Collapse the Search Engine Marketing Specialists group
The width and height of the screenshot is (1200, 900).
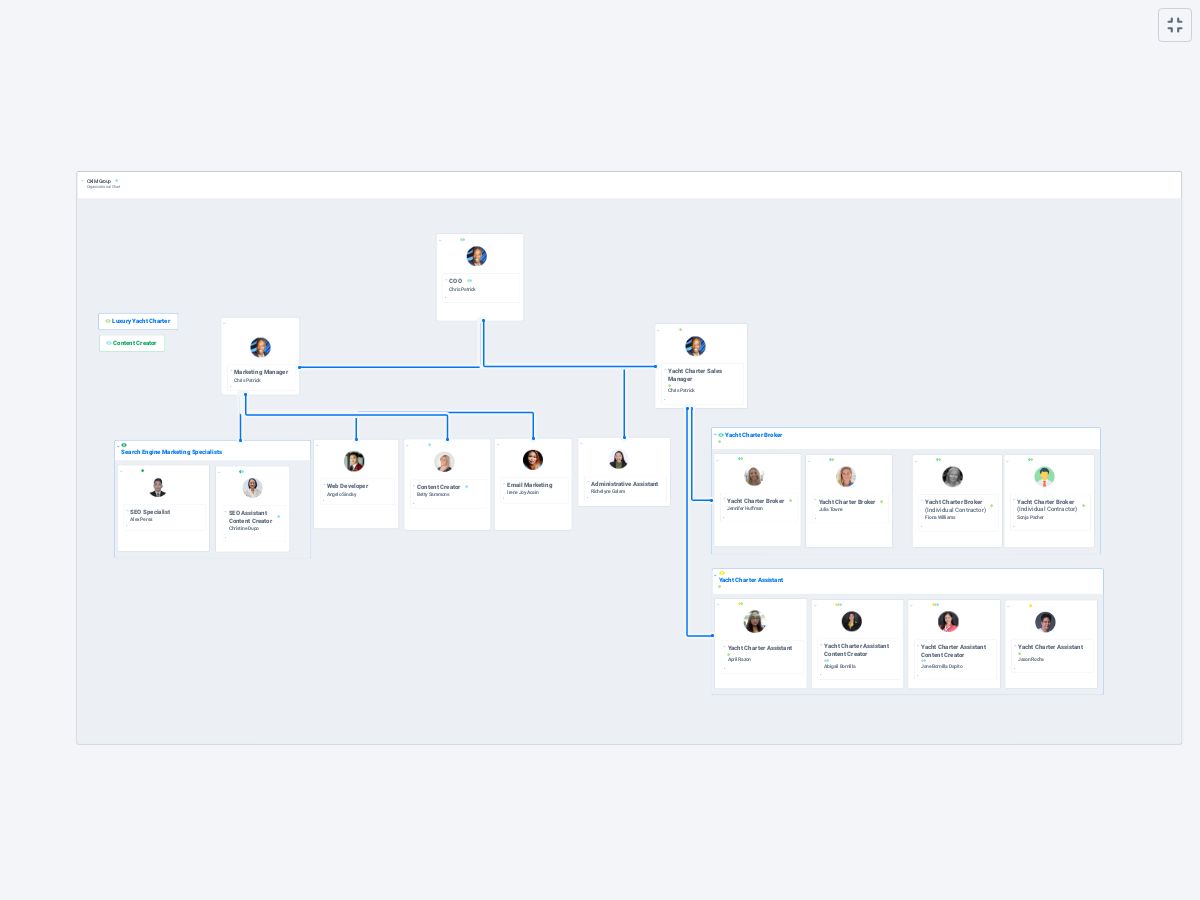[x=118, y=446]
